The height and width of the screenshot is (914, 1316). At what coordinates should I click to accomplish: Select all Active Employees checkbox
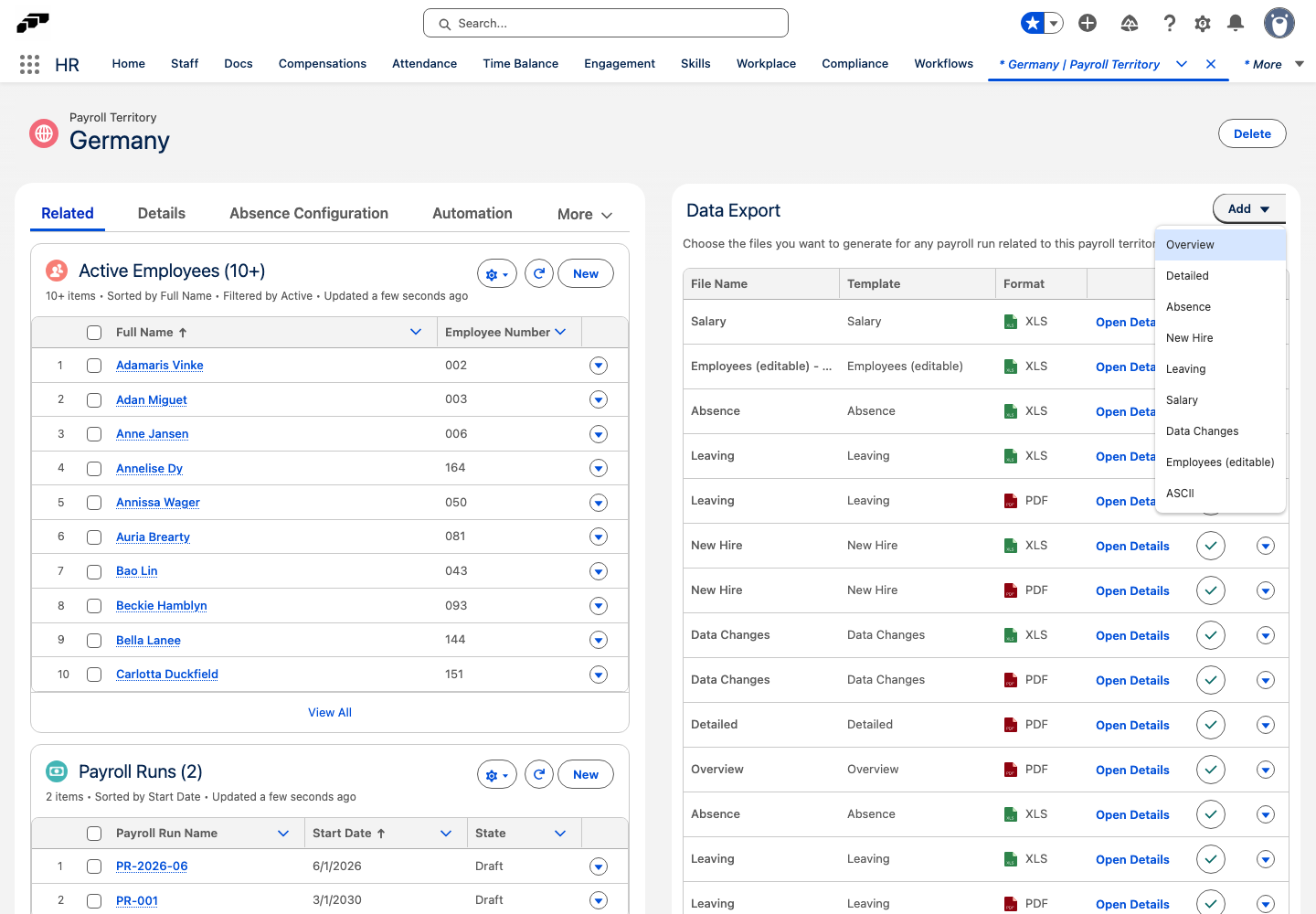94,333
